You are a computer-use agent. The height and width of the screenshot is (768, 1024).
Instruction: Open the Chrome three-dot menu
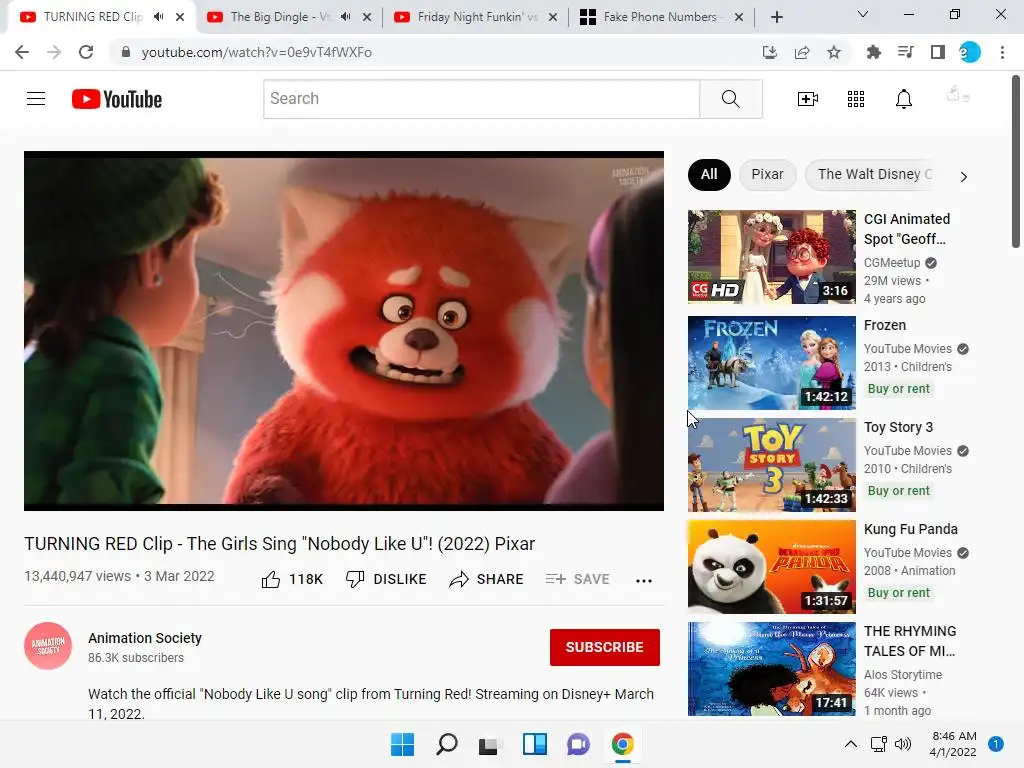click(1002, 52)
